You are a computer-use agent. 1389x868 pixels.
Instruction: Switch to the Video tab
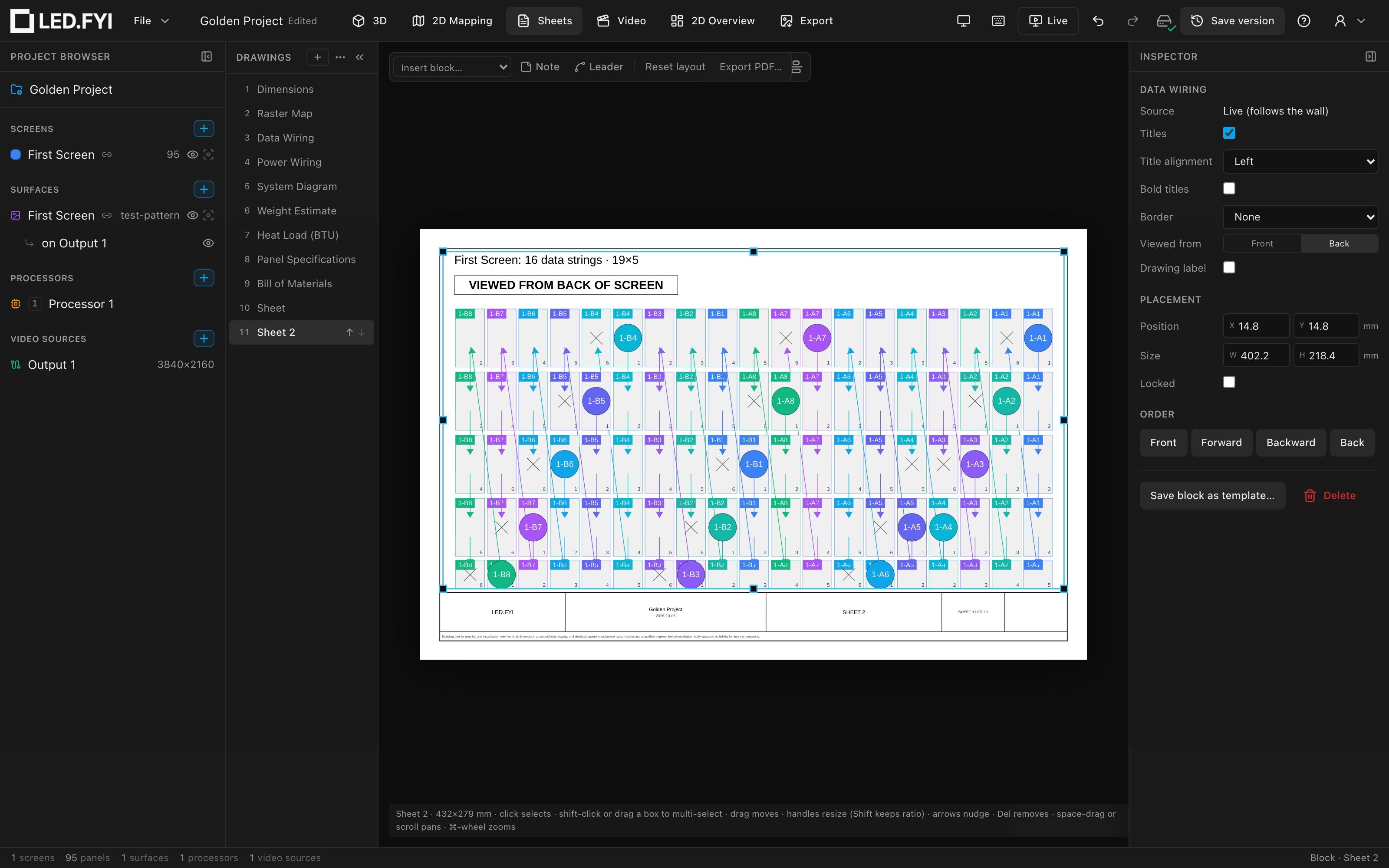coord(622,21)
